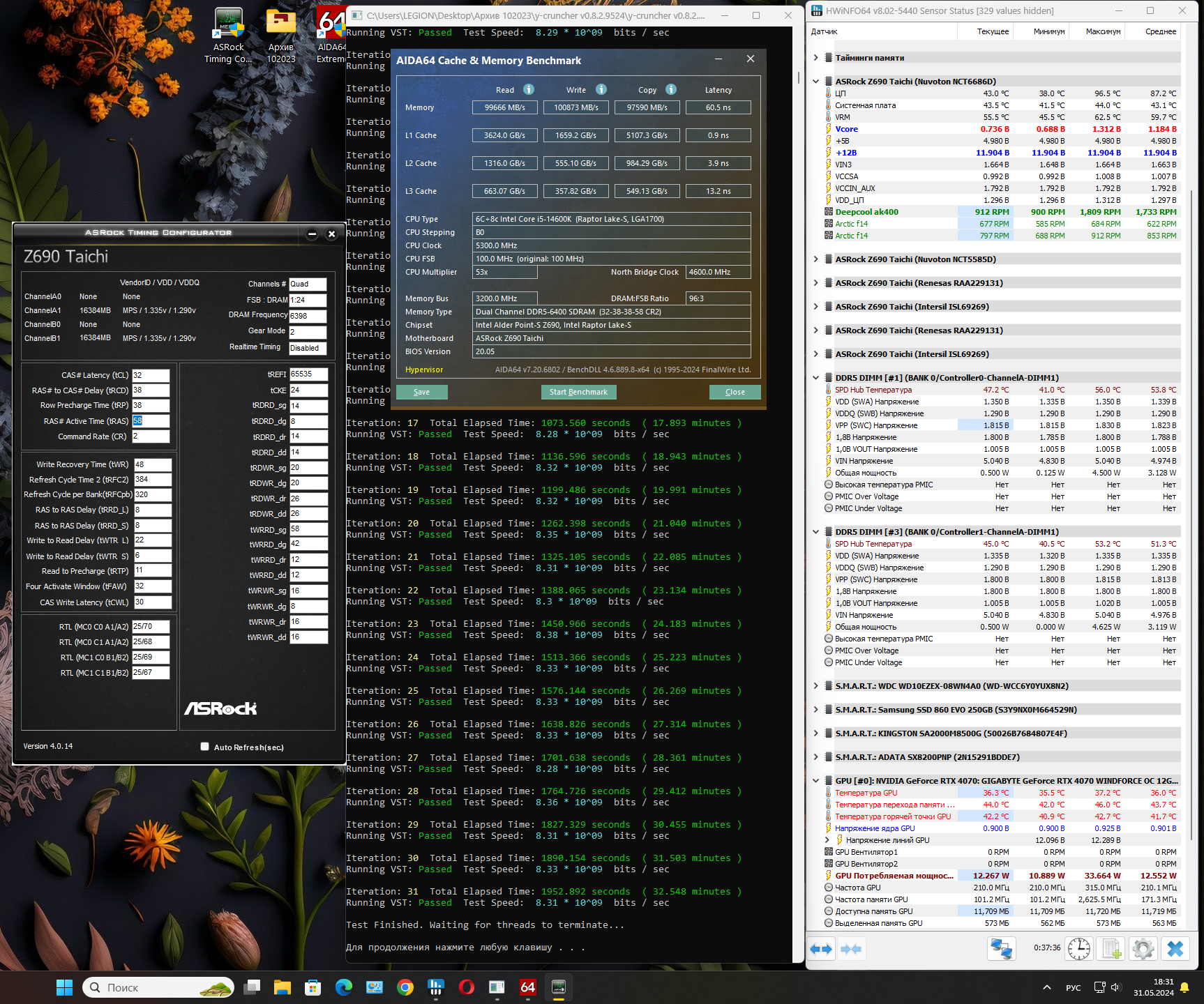The image size is (1204, 1004).
Task: Click the Memory Read value 99666 MB/s
Action: coord(505,107)
